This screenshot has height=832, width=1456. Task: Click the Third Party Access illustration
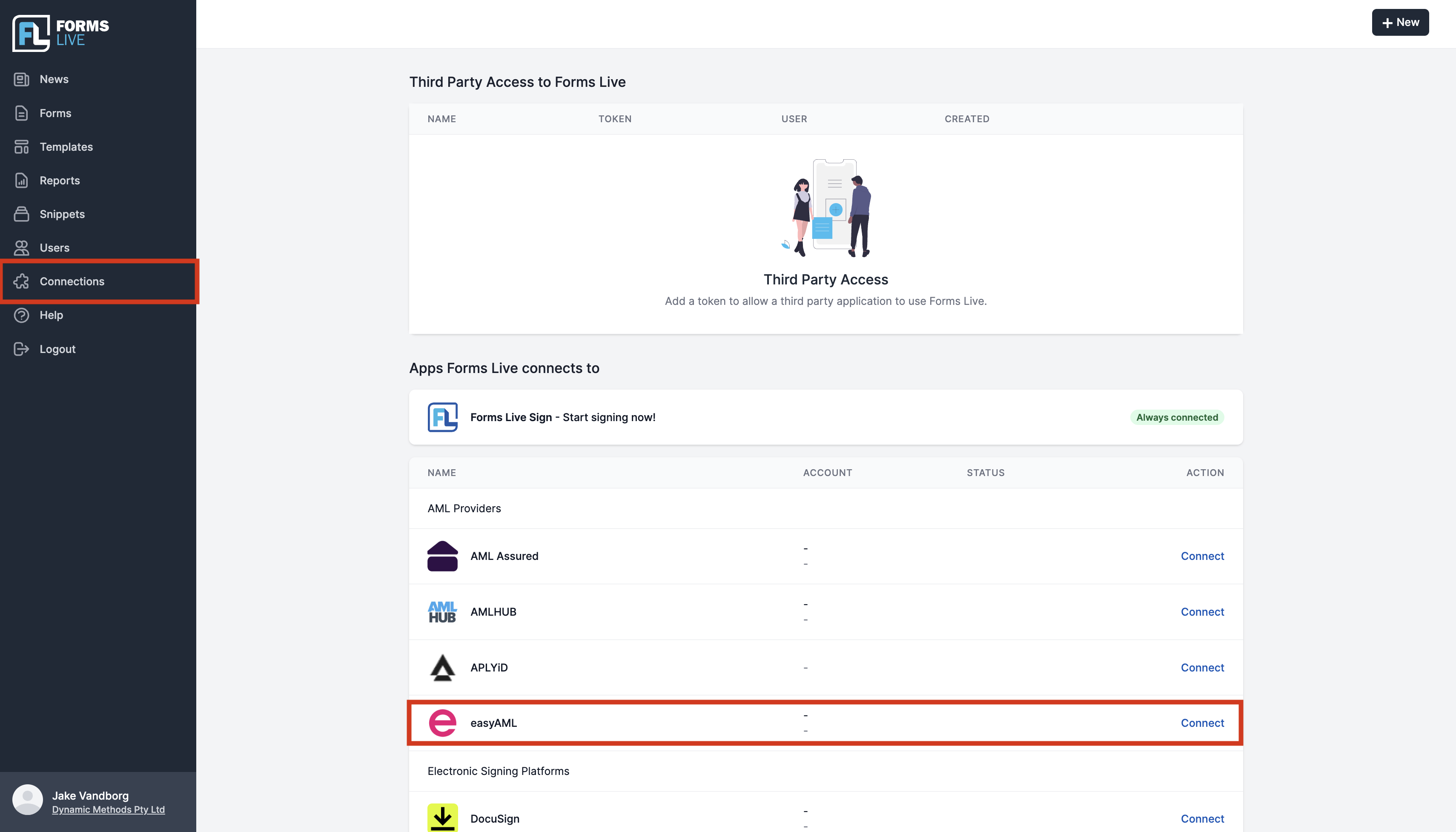(826, 208)
